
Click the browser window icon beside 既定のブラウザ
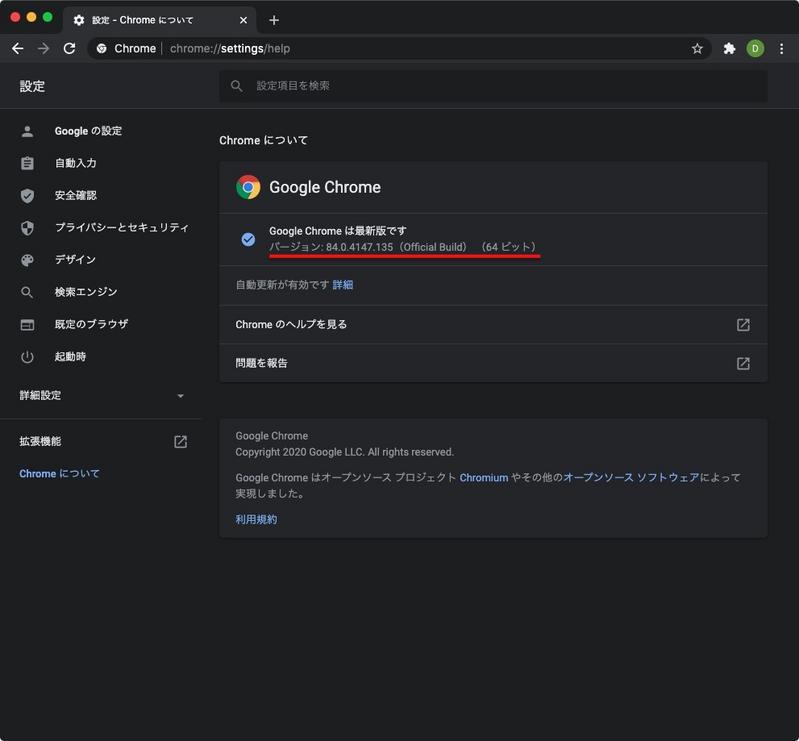(28, 325)
